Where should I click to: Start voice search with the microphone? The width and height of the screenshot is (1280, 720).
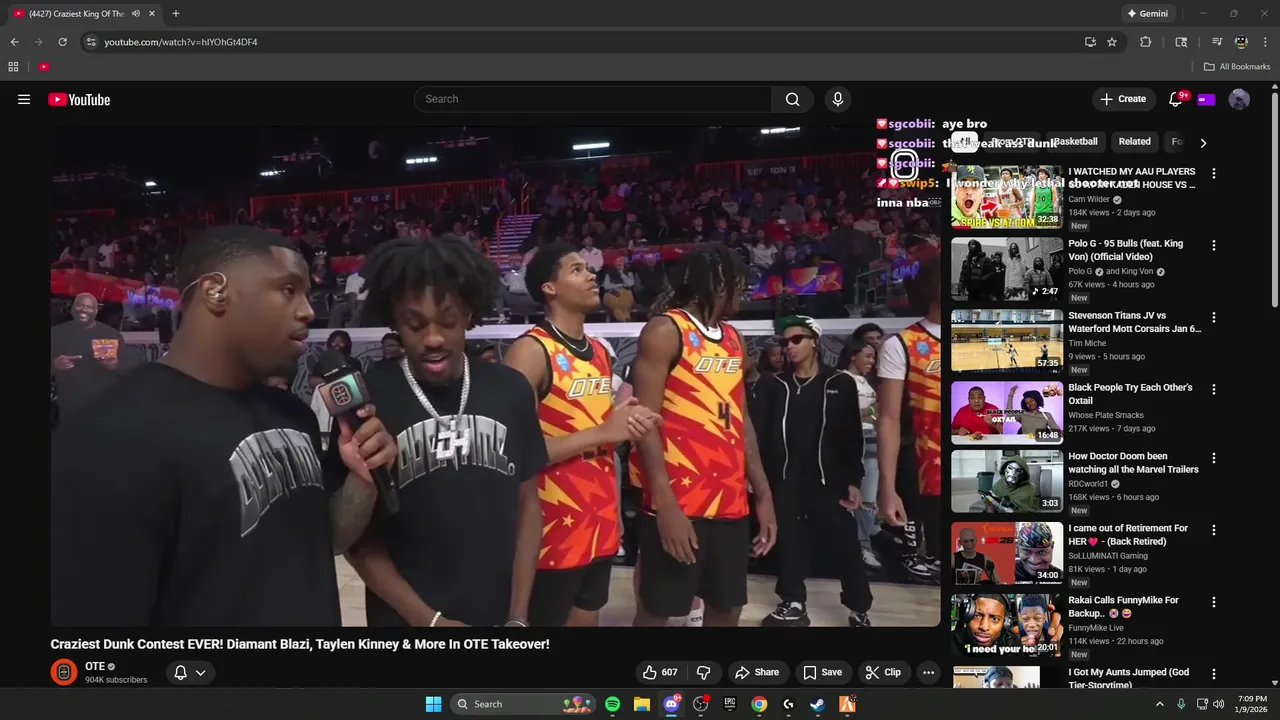pos(838,99)
